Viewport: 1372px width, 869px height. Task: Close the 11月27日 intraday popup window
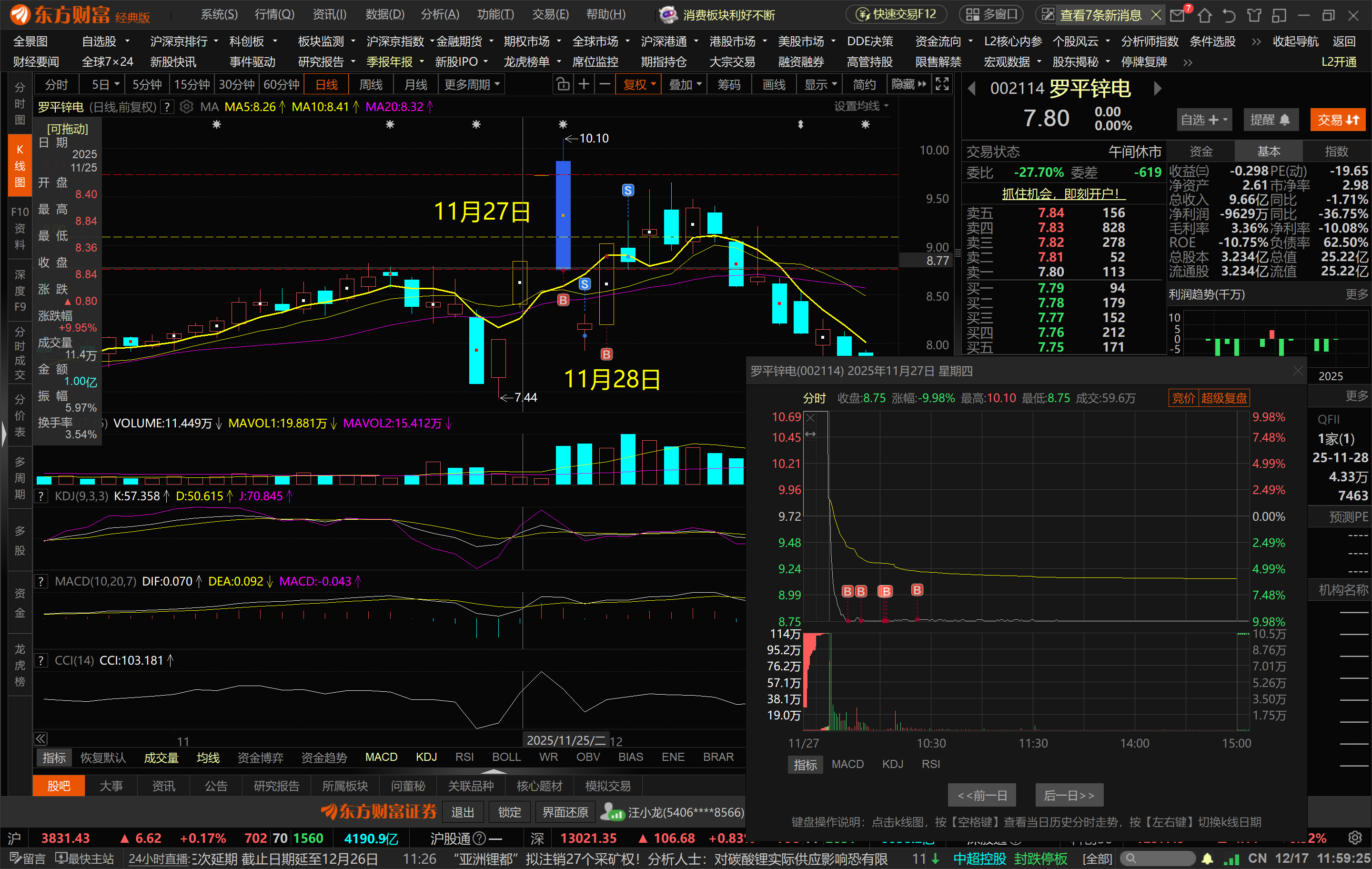(1298, 371)
